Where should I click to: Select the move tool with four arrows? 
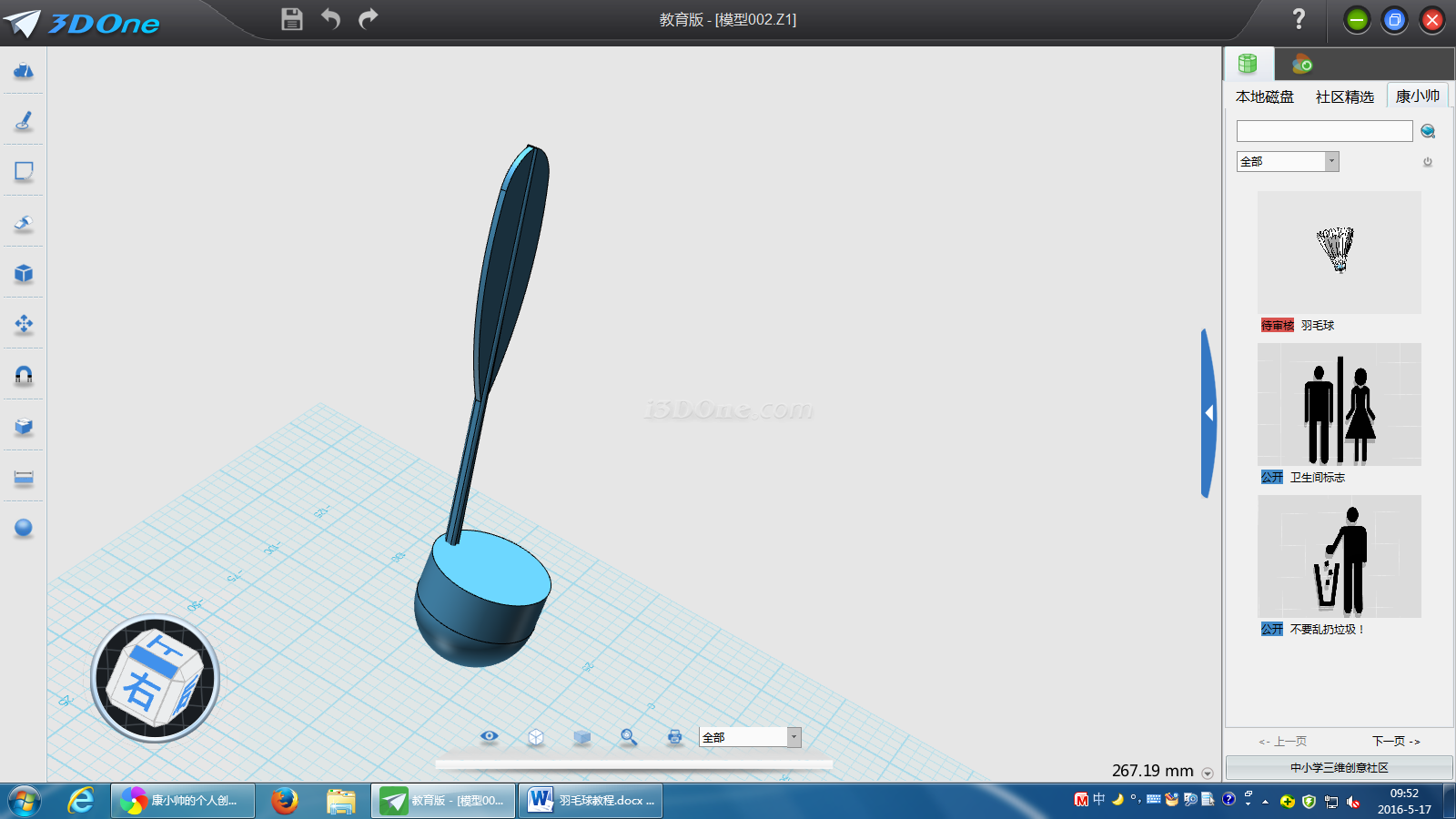24,324
